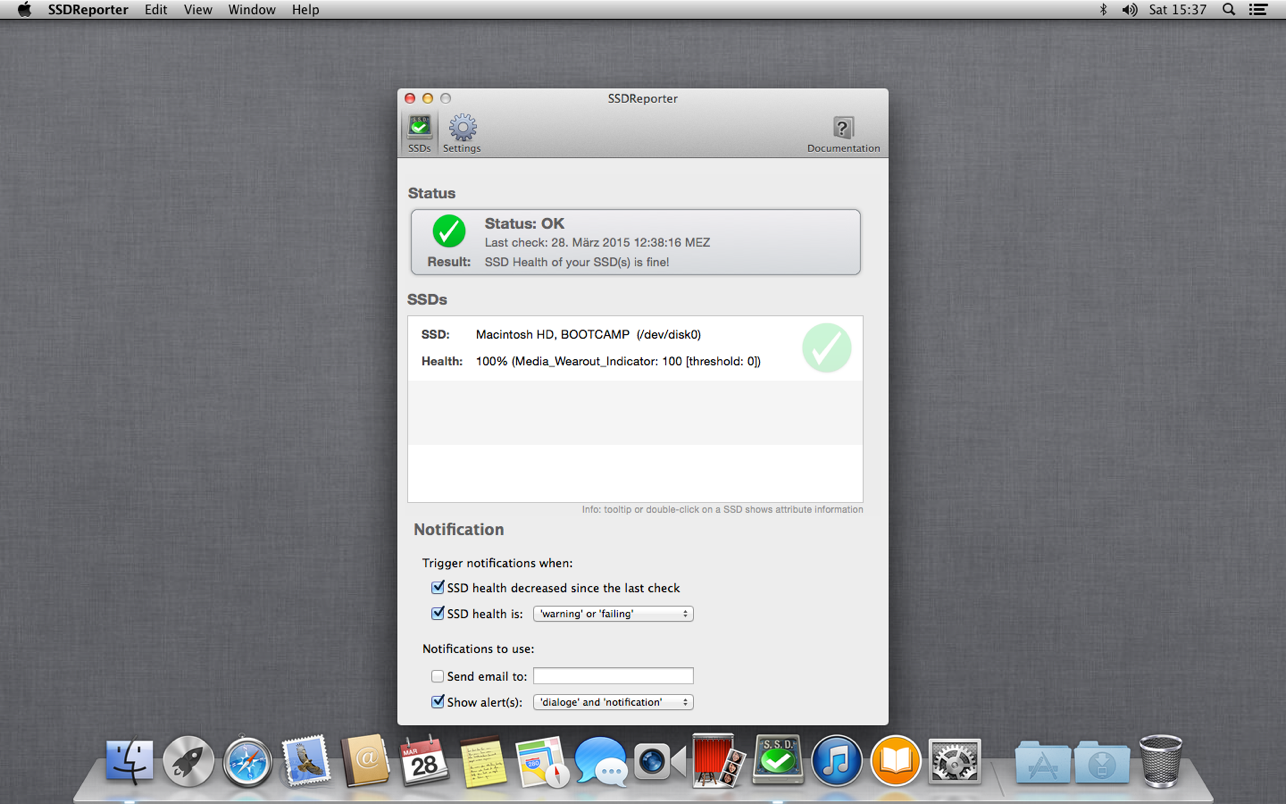Open Safari from the Dock
Image resolution: width=1286 pixels, height=804 pixels.
pyautogui.click(x=247, y=762)
